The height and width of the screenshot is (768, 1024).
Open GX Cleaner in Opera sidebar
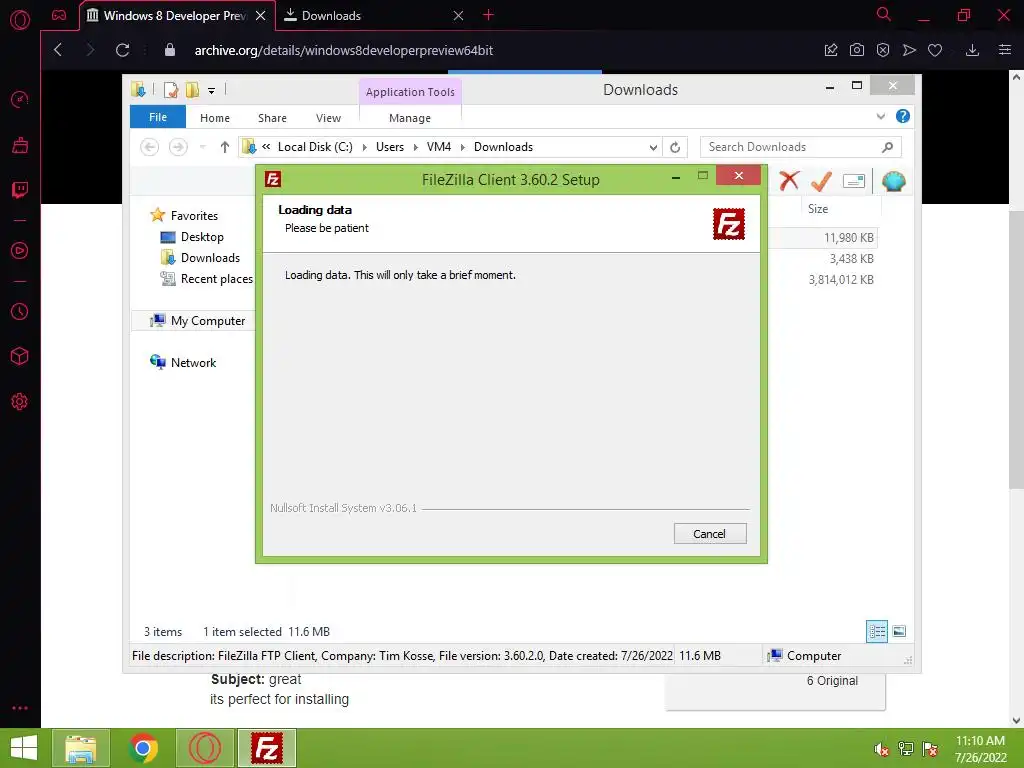20,145
